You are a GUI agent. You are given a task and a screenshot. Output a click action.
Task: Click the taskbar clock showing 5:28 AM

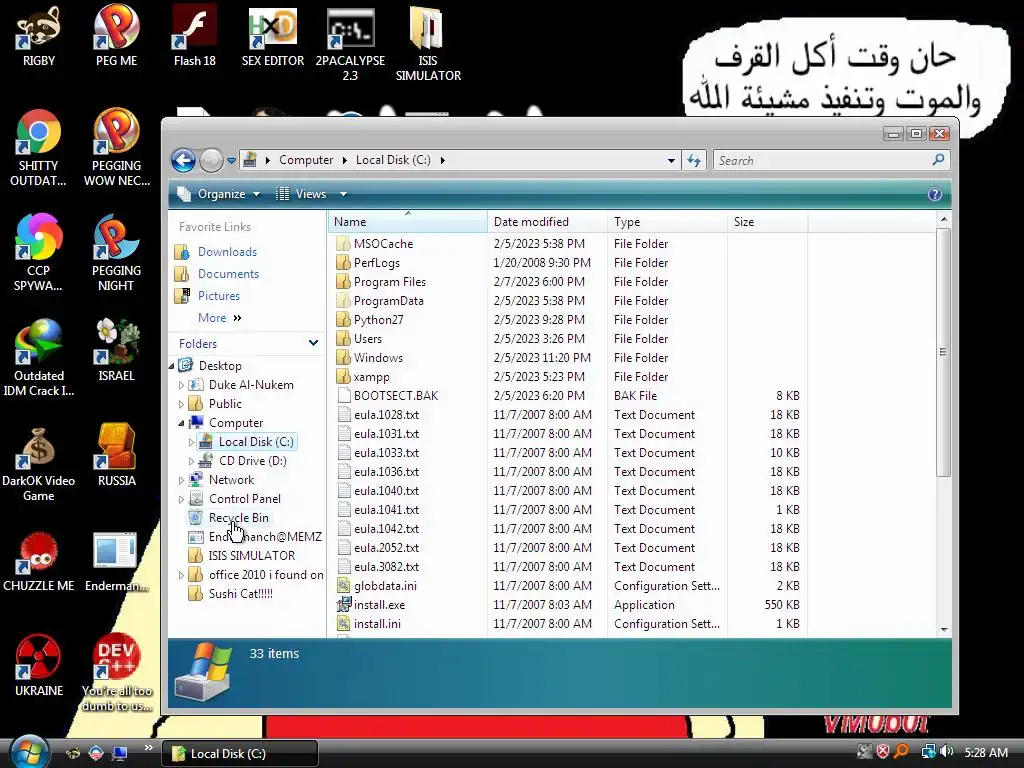[x=985, y=752]
